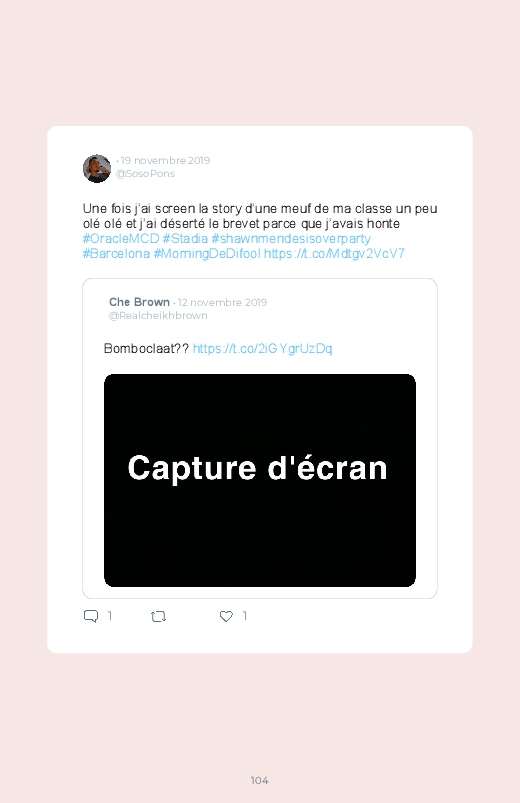The image size is (520, 803).
Task: Open the #Barcelona hashtag
Action: (116, 253)
